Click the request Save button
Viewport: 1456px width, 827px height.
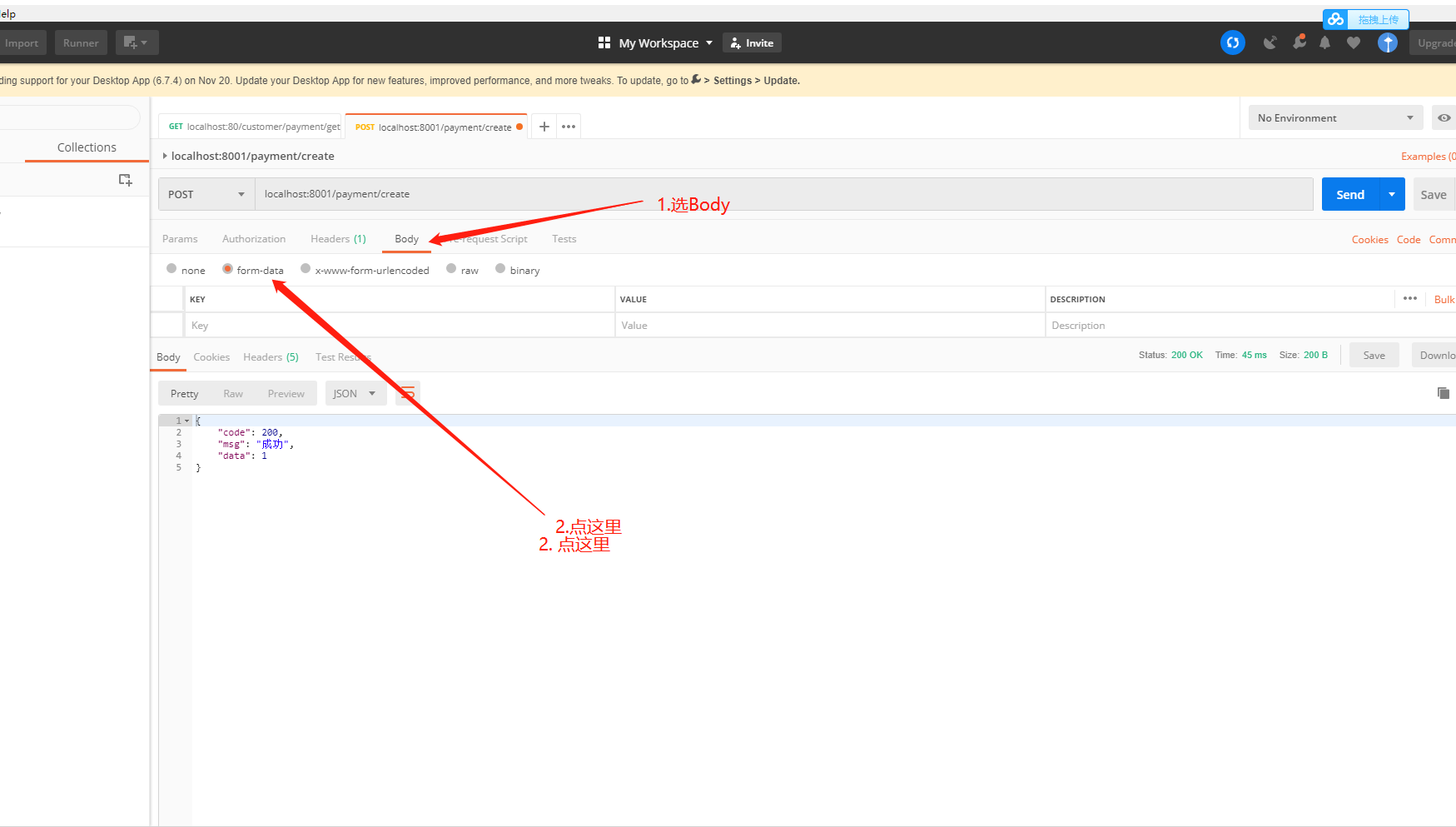(1433, 194)
